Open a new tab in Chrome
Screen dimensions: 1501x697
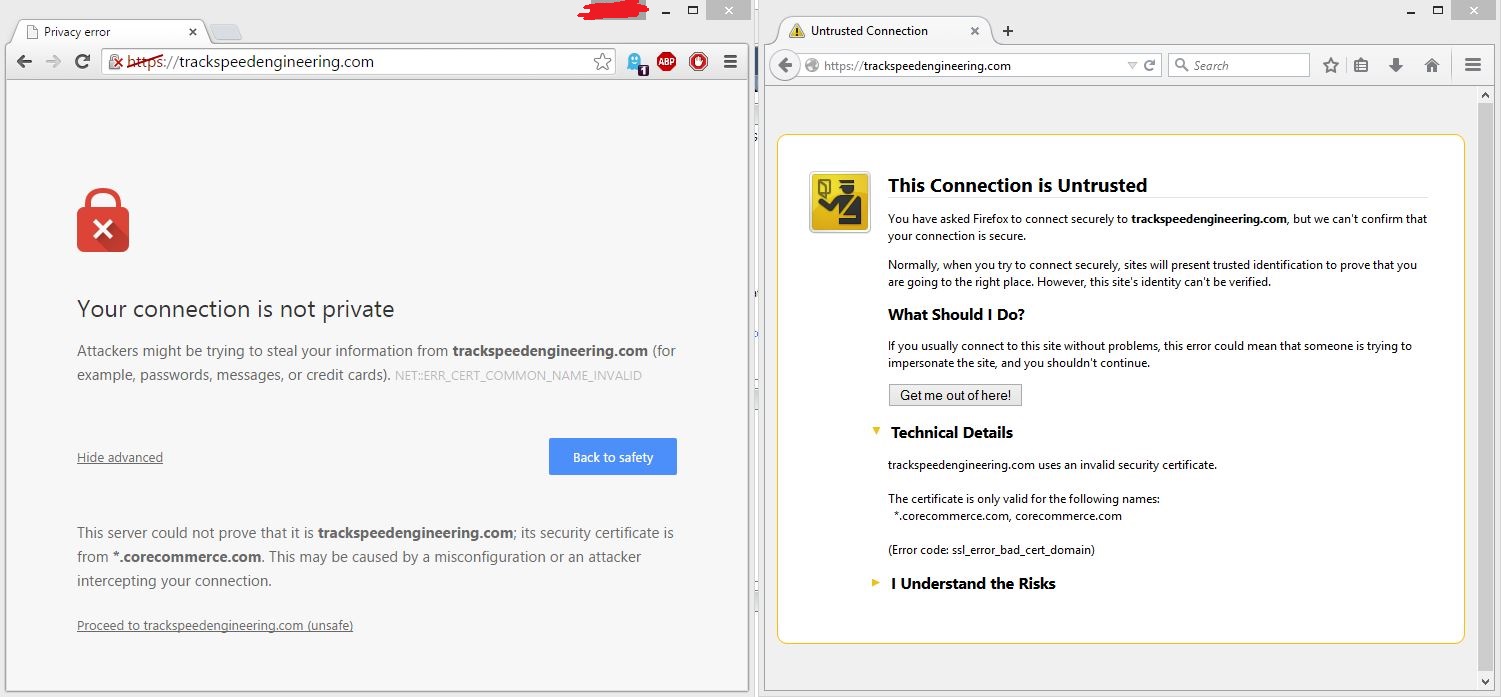pyautogui.click(x=226, y=32)
